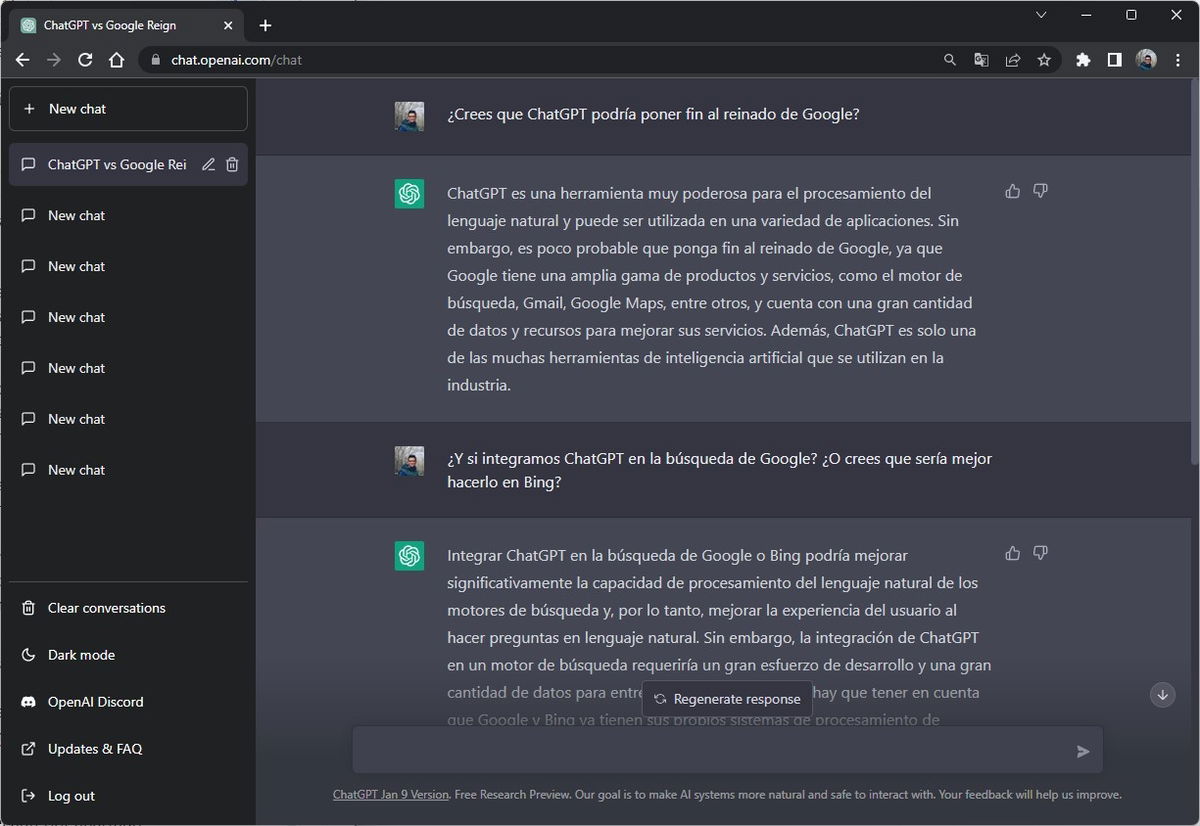The height and width of the screenshot is (826, 1200).
Task: Clear all conversations
Action: (105, 607)
